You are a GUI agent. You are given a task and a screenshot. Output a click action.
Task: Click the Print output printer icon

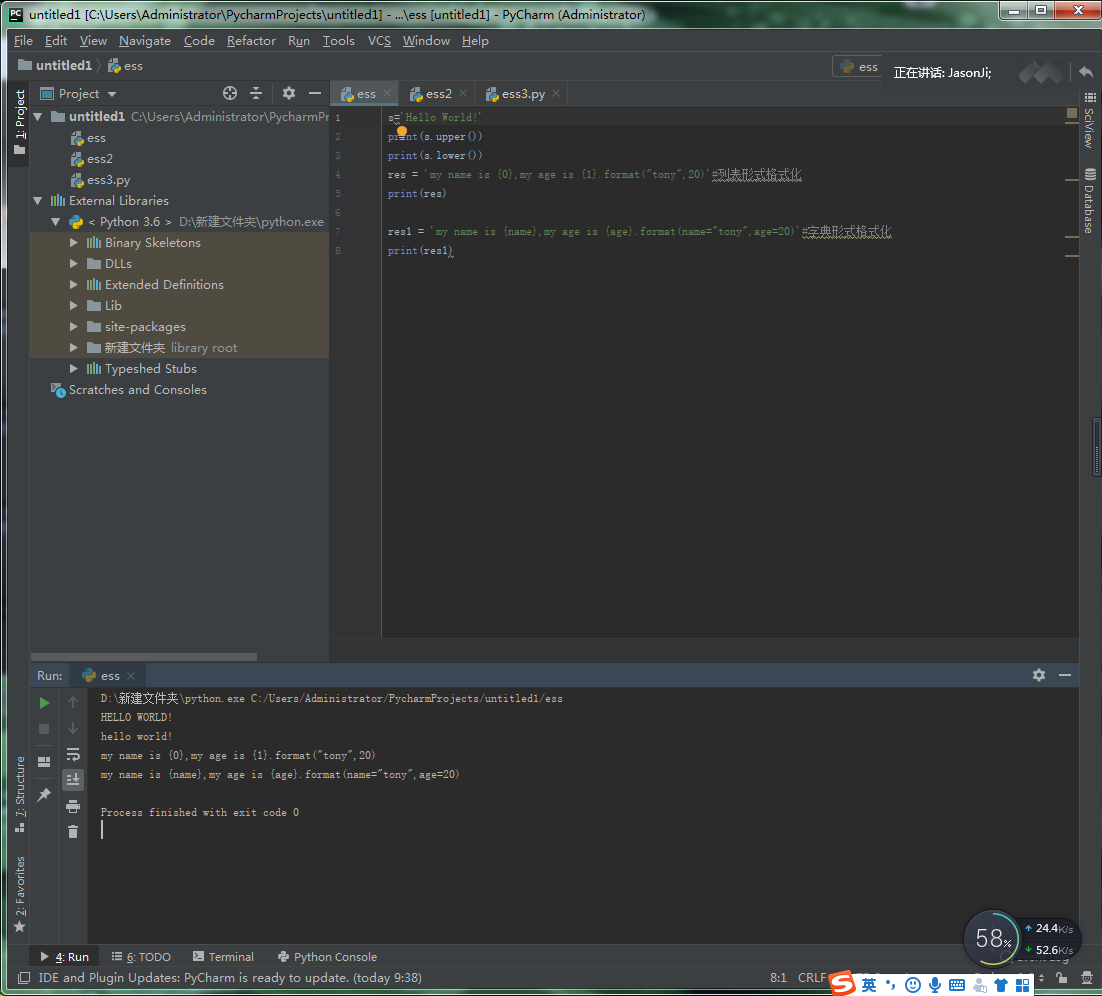click(x=73, y=806)
